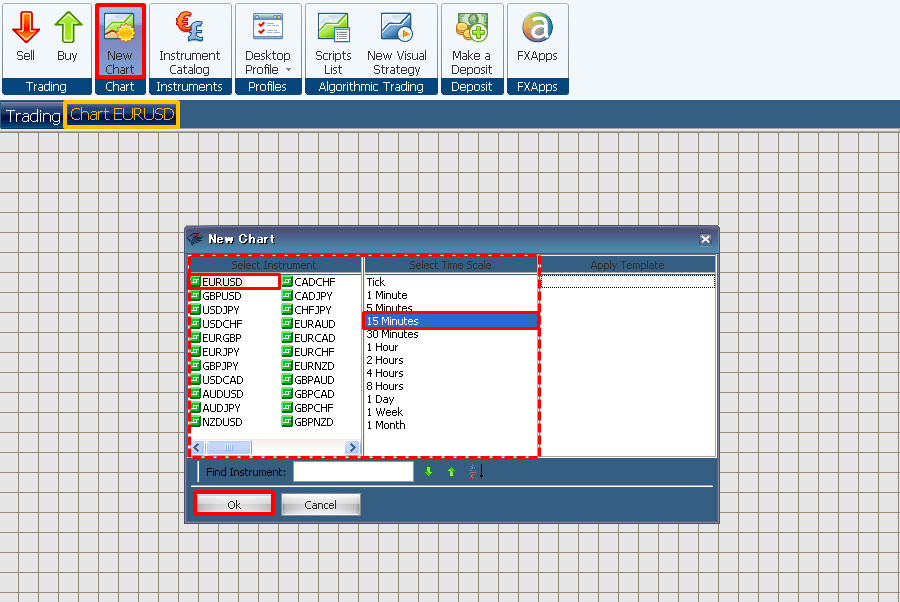Click the instrument list scrollbar thumb
The height and width of the screenshot is (602, 900).
[229, 447]
